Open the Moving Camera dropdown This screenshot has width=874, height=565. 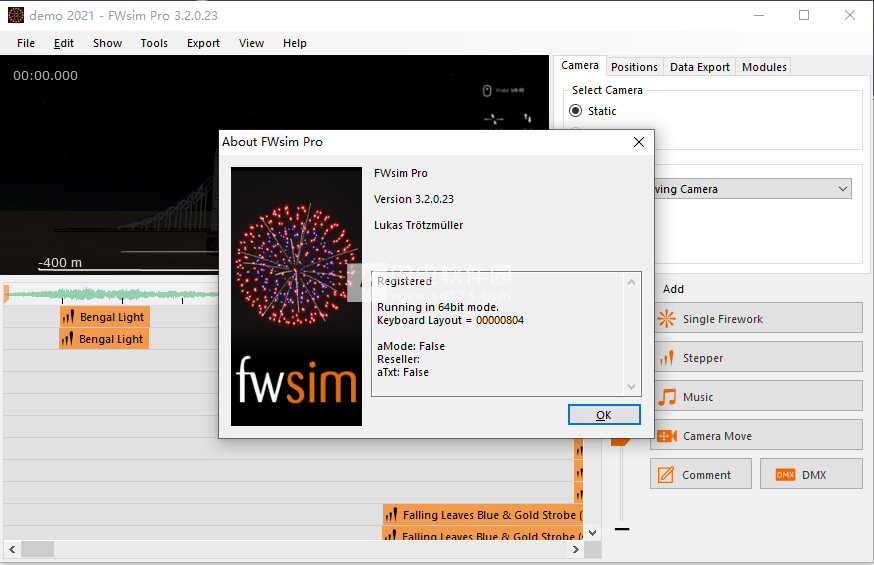[x=843, y=189]
